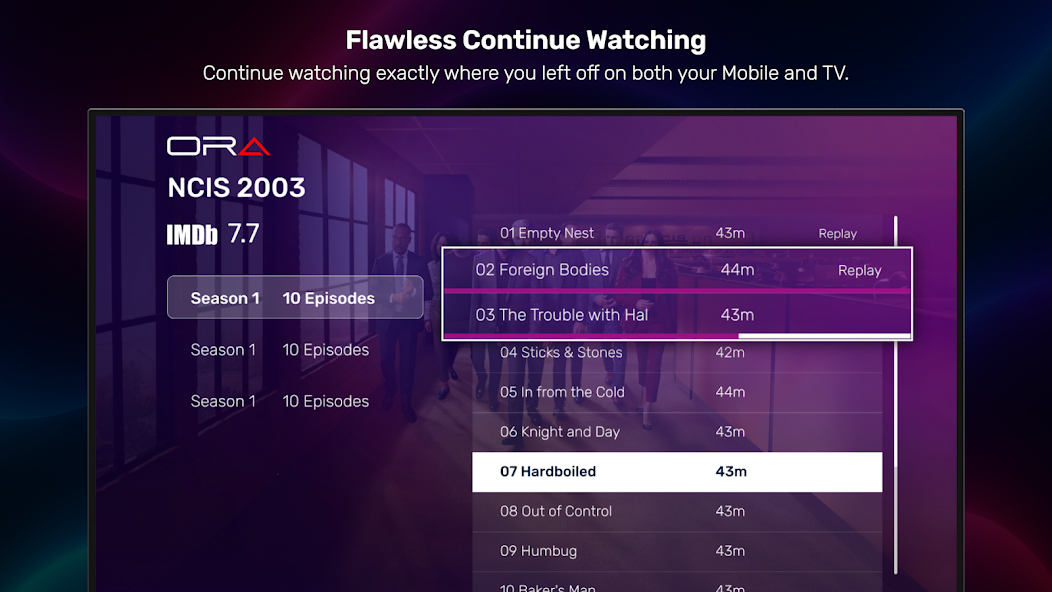This screenshot has height=592, width=1052.
Task: Replay episode 01 Empty Nest
Action: click(x=837, y=234)
